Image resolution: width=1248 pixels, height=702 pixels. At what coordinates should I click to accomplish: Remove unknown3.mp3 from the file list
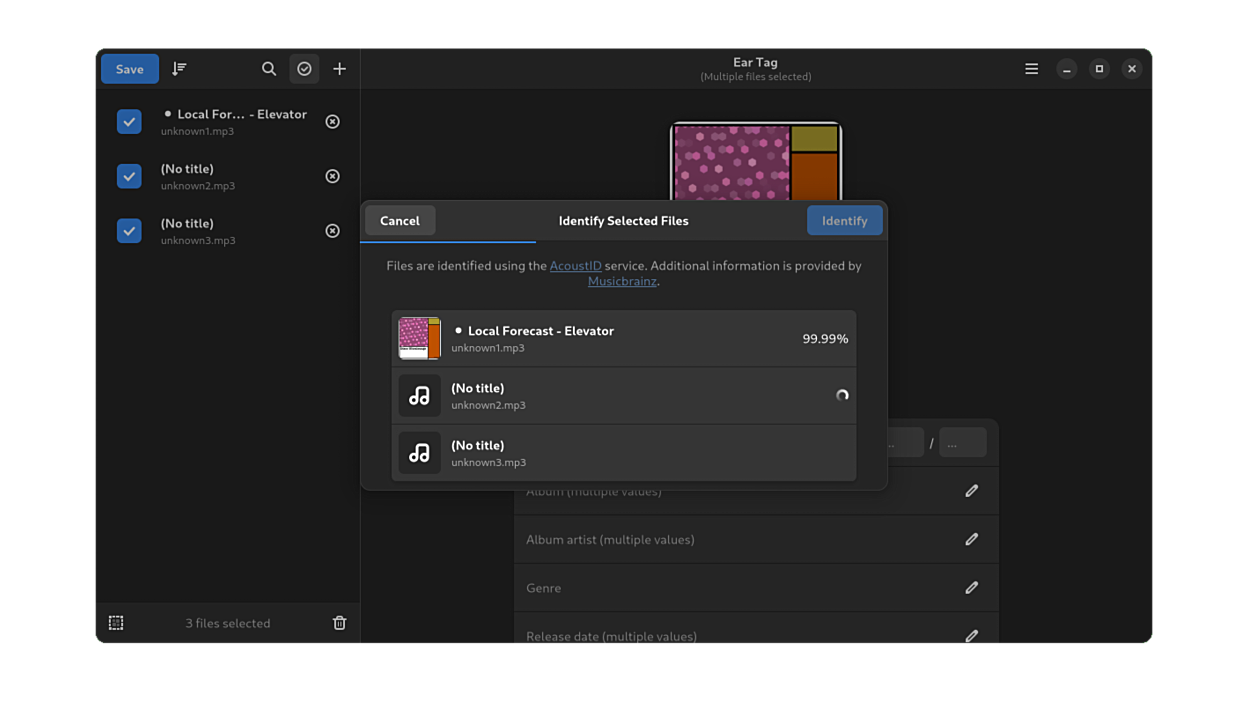[333, 231]
